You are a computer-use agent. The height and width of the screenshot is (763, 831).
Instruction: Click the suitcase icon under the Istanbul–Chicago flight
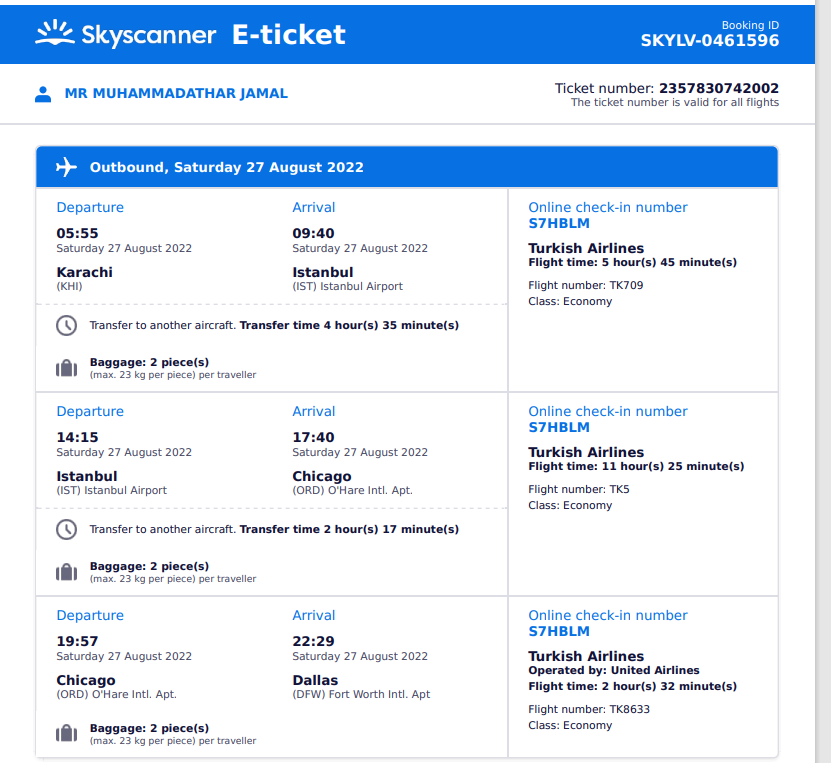[x=66, y=572]
